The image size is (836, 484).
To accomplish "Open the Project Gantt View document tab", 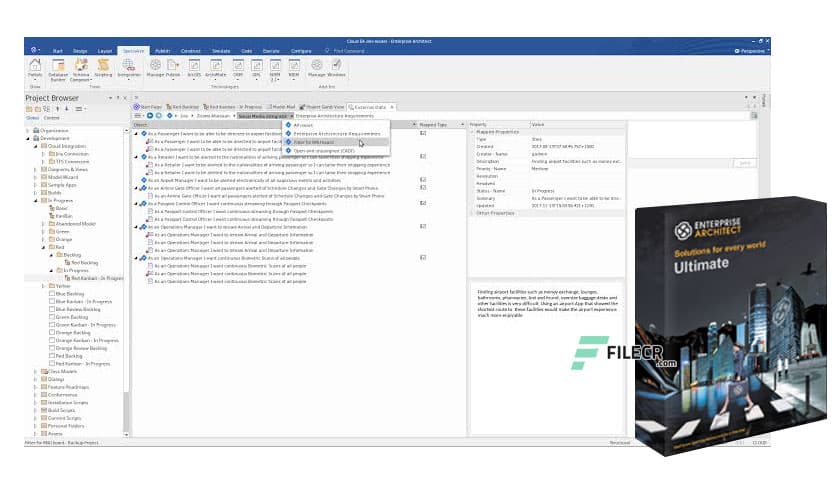I will (321, 107).
